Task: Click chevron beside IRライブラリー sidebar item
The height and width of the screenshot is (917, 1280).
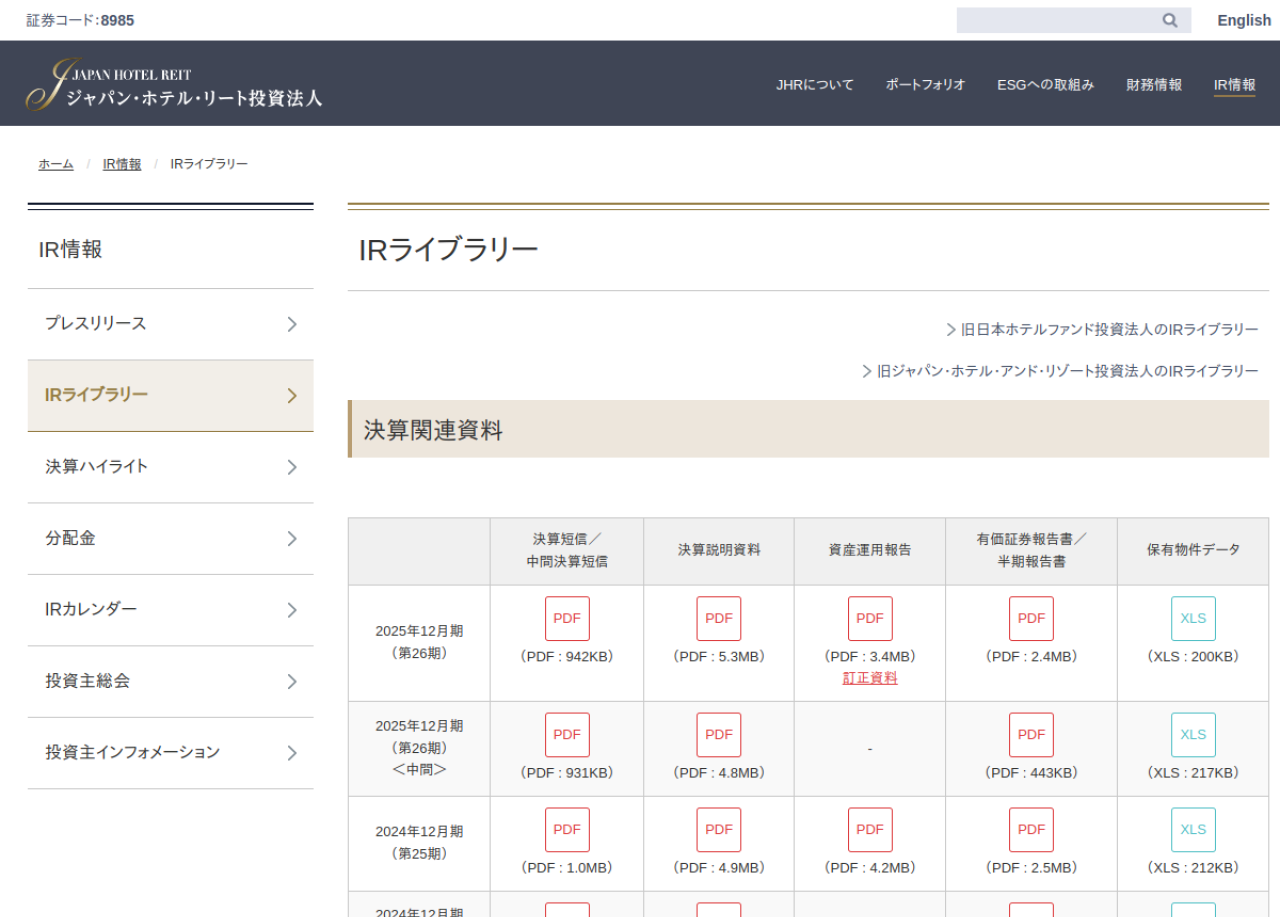Action: pyautogui.click(x=292, y=396)
